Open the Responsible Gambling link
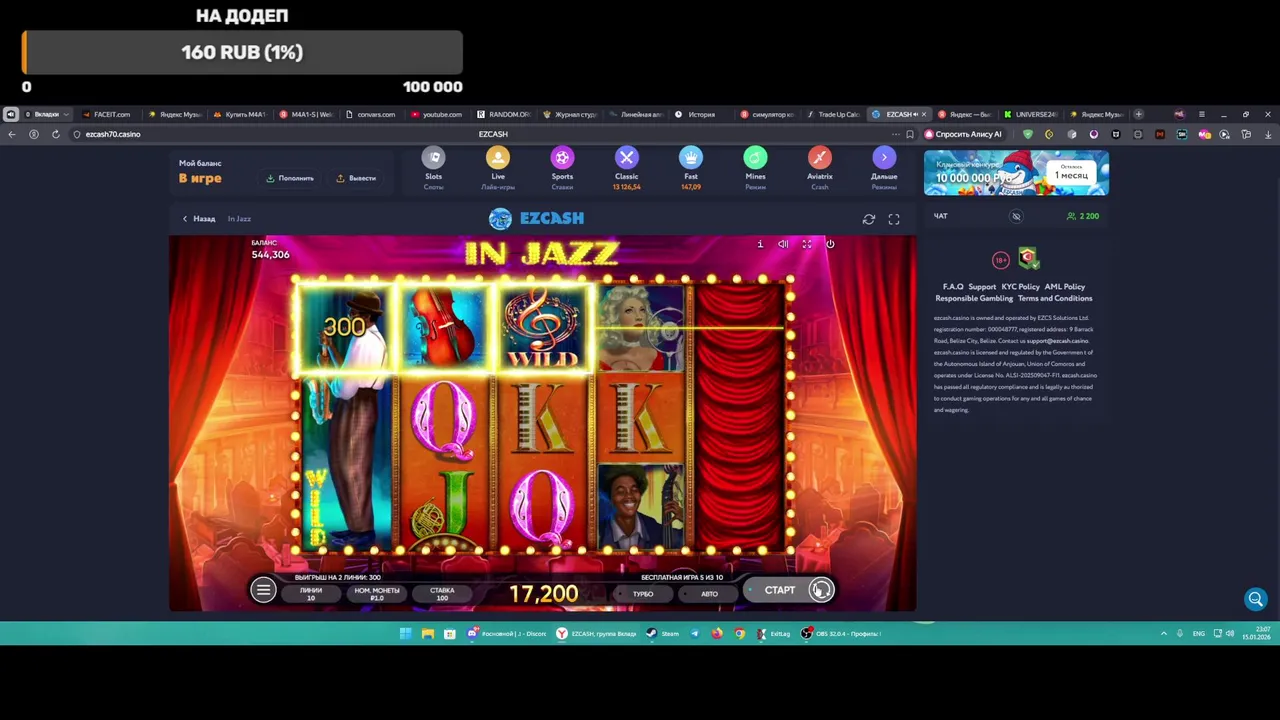Image resolution: width=1280 pixels, height=720 pixels. tap(974, 298)
